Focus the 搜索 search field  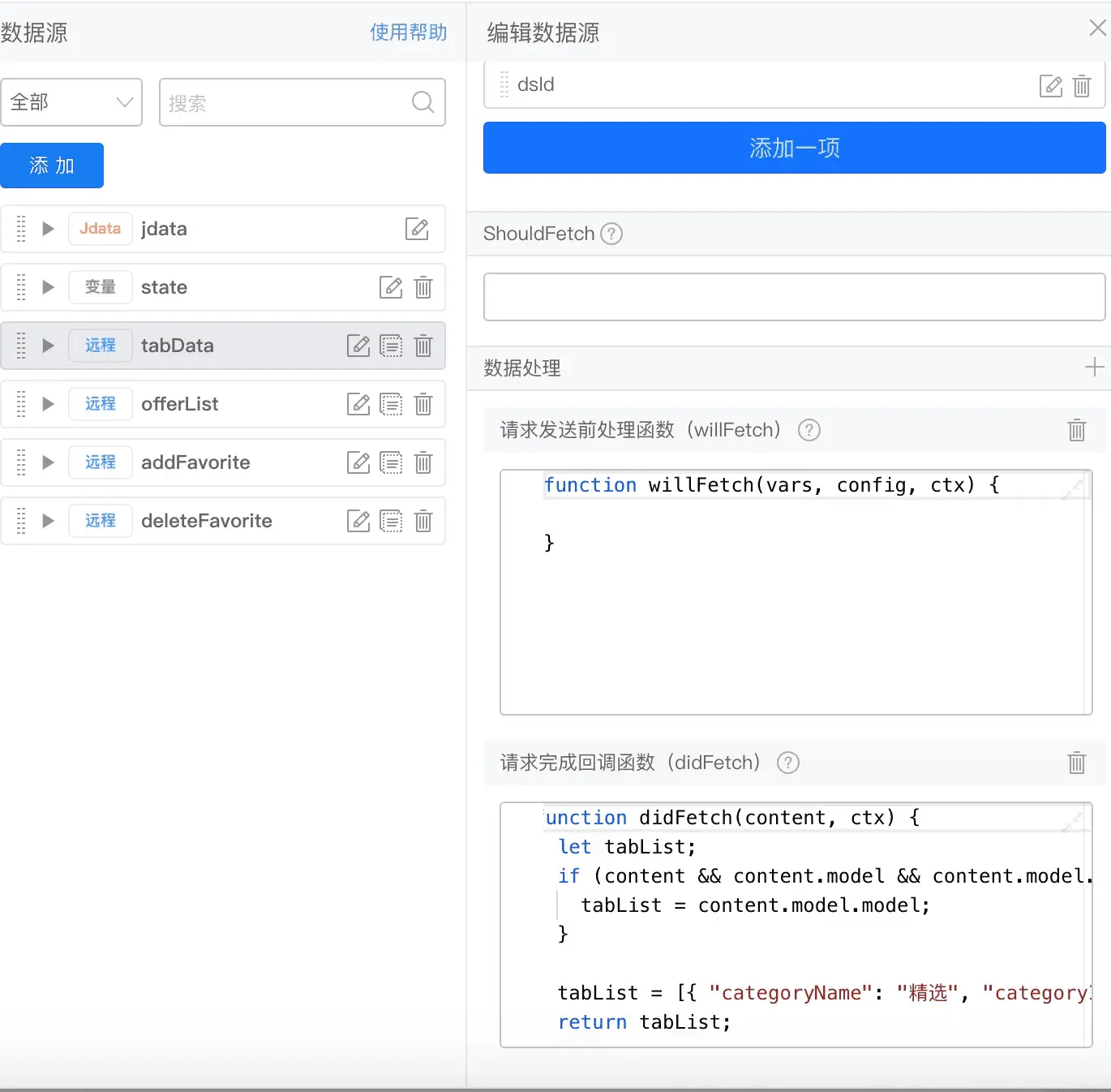[302, 102]
